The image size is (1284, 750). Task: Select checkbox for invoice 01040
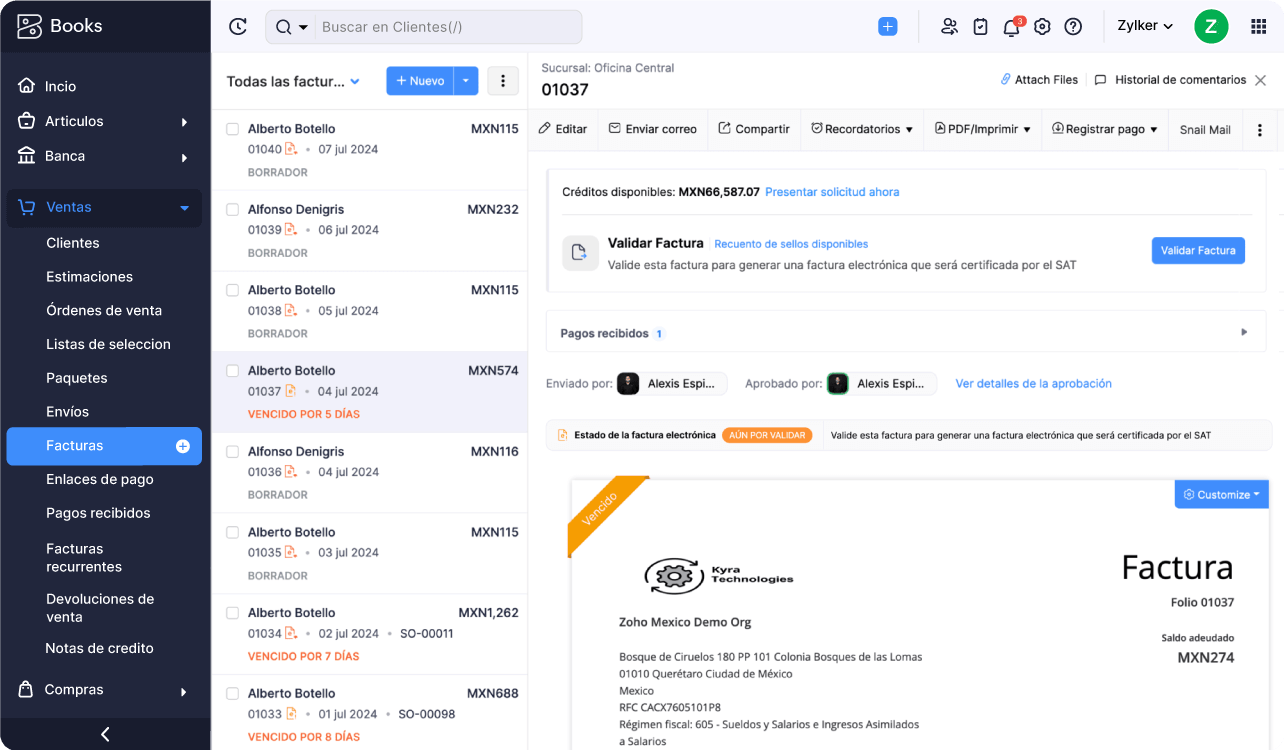[x=232, y=129]
